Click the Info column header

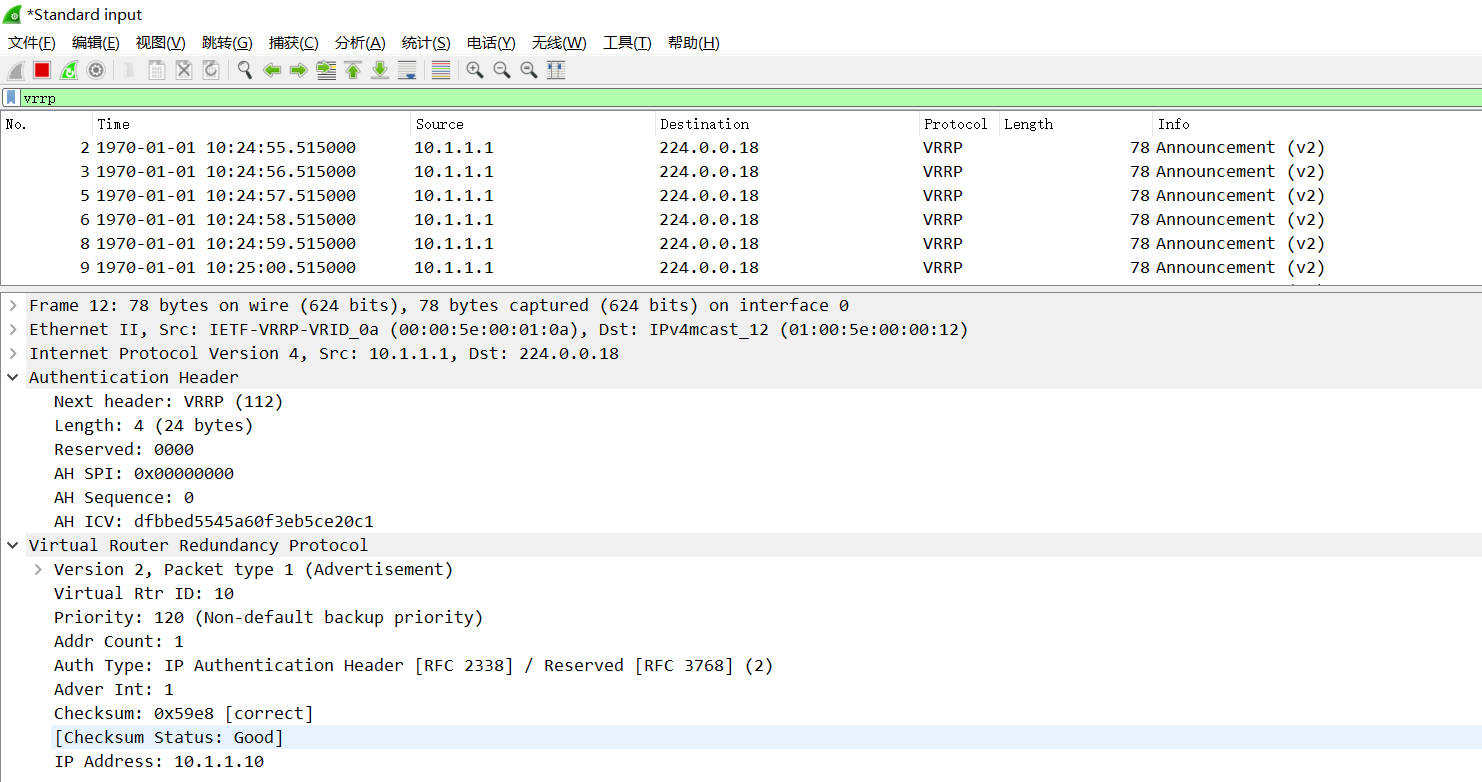pyautogui.click(x=1316, y=124)
